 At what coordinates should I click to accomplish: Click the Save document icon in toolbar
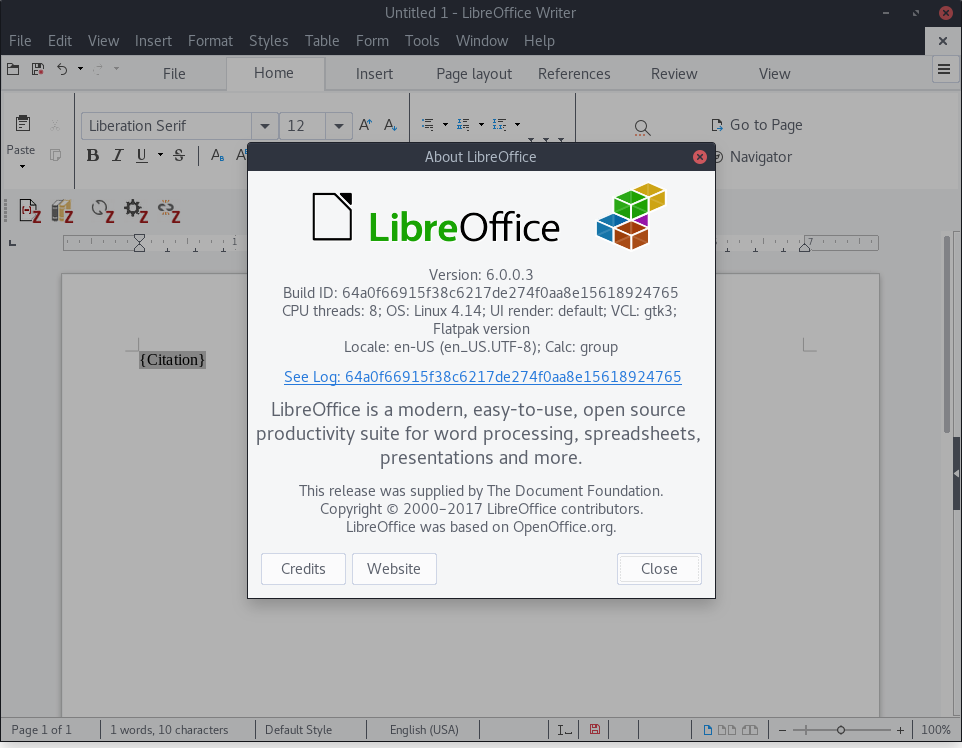(37, 69)
